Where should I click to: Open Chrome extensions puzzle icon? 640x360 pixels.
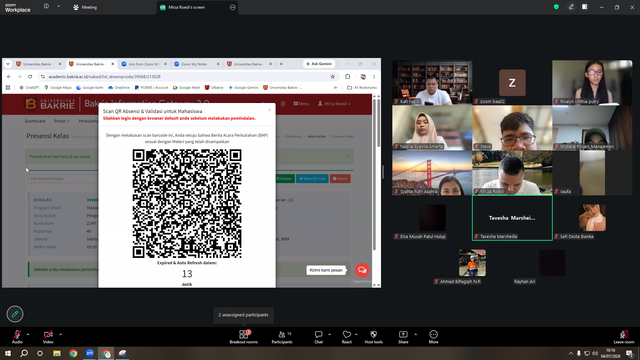tap(347, 77)
